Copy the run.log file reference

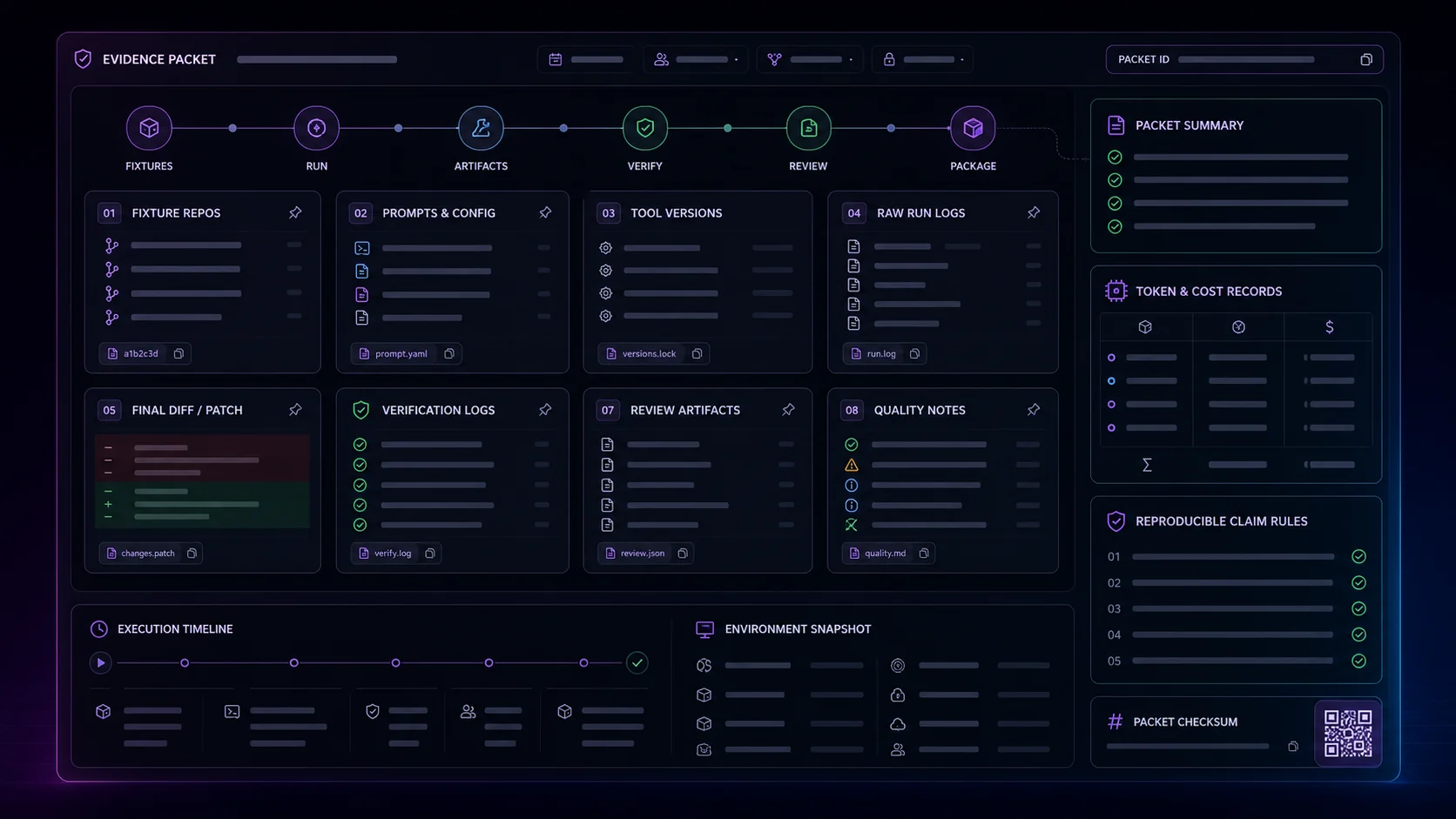[x=914, y=353]
